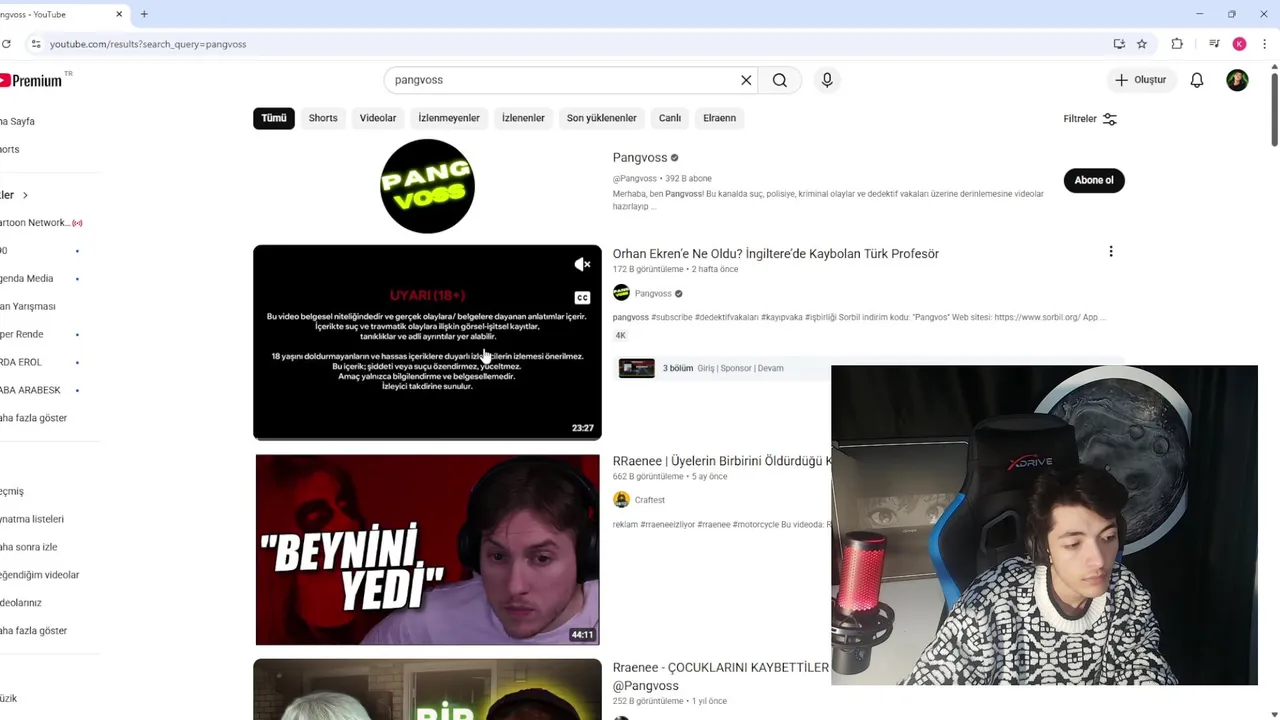Click the YouTube Premium logo

pyautogui.click(x=31, y=80)
